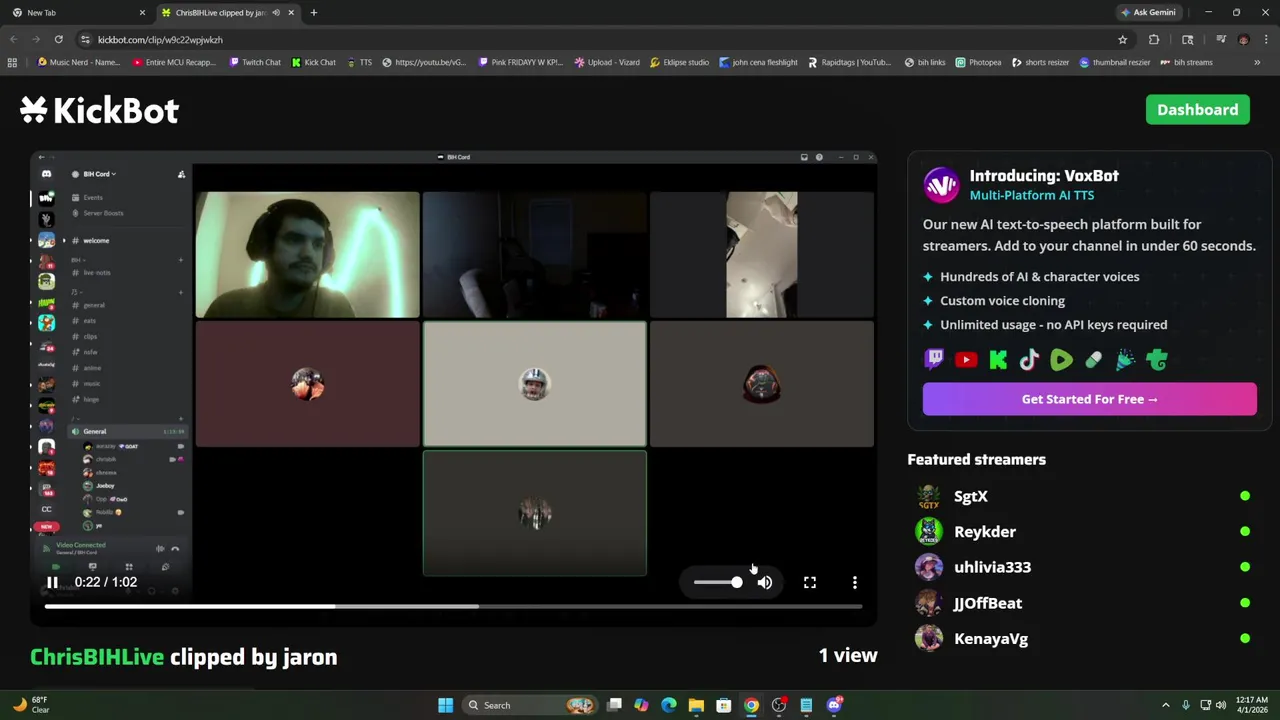Viewport: 1280px width, 720px height.
Task: Click Get Started For Free button
Action: (1089, 399)
